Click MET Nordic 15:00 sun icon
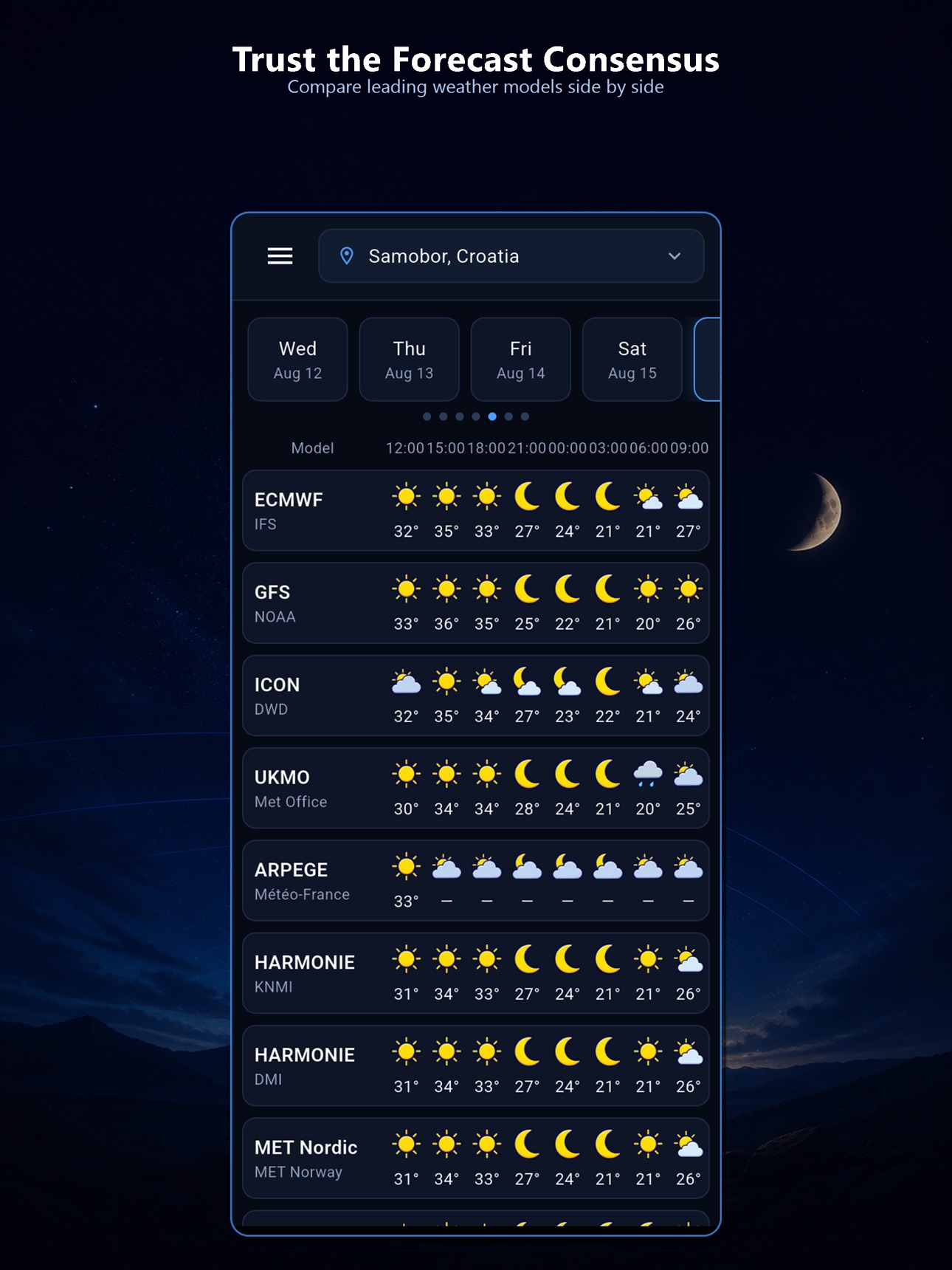The width and height of the screenshot is (952, 1270). (446, 1144)
